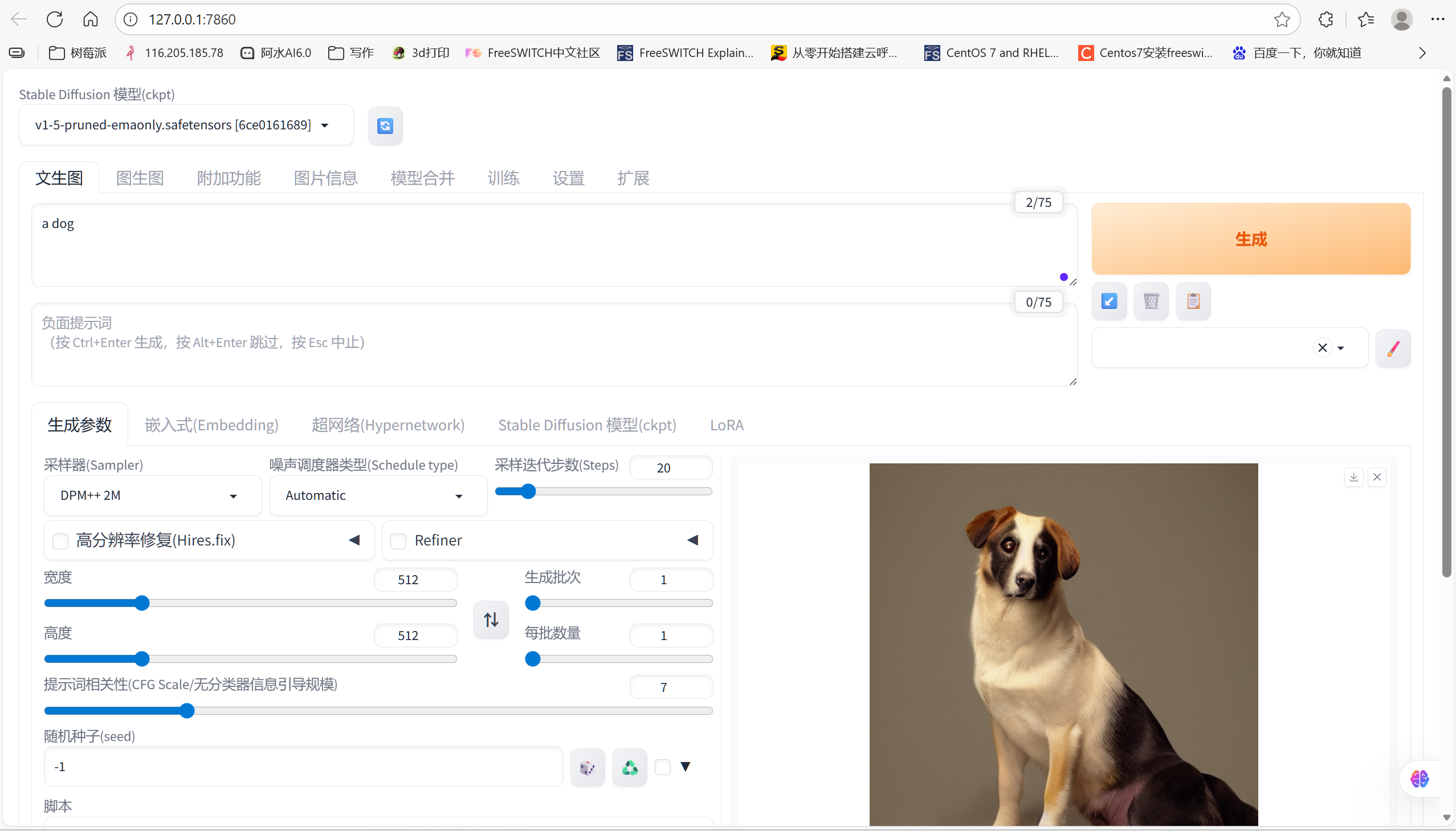Open the style editor pencil icon

pos(1393,348)
